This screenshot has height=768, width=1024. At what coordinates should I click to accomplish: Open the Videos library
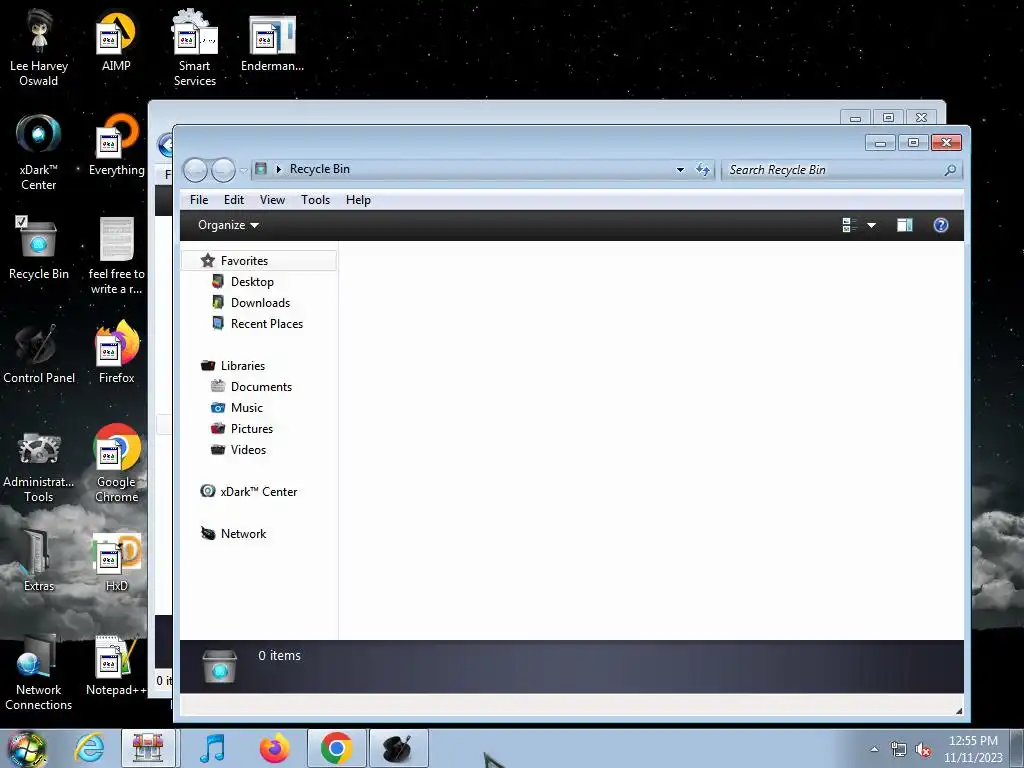coord(248,449)
